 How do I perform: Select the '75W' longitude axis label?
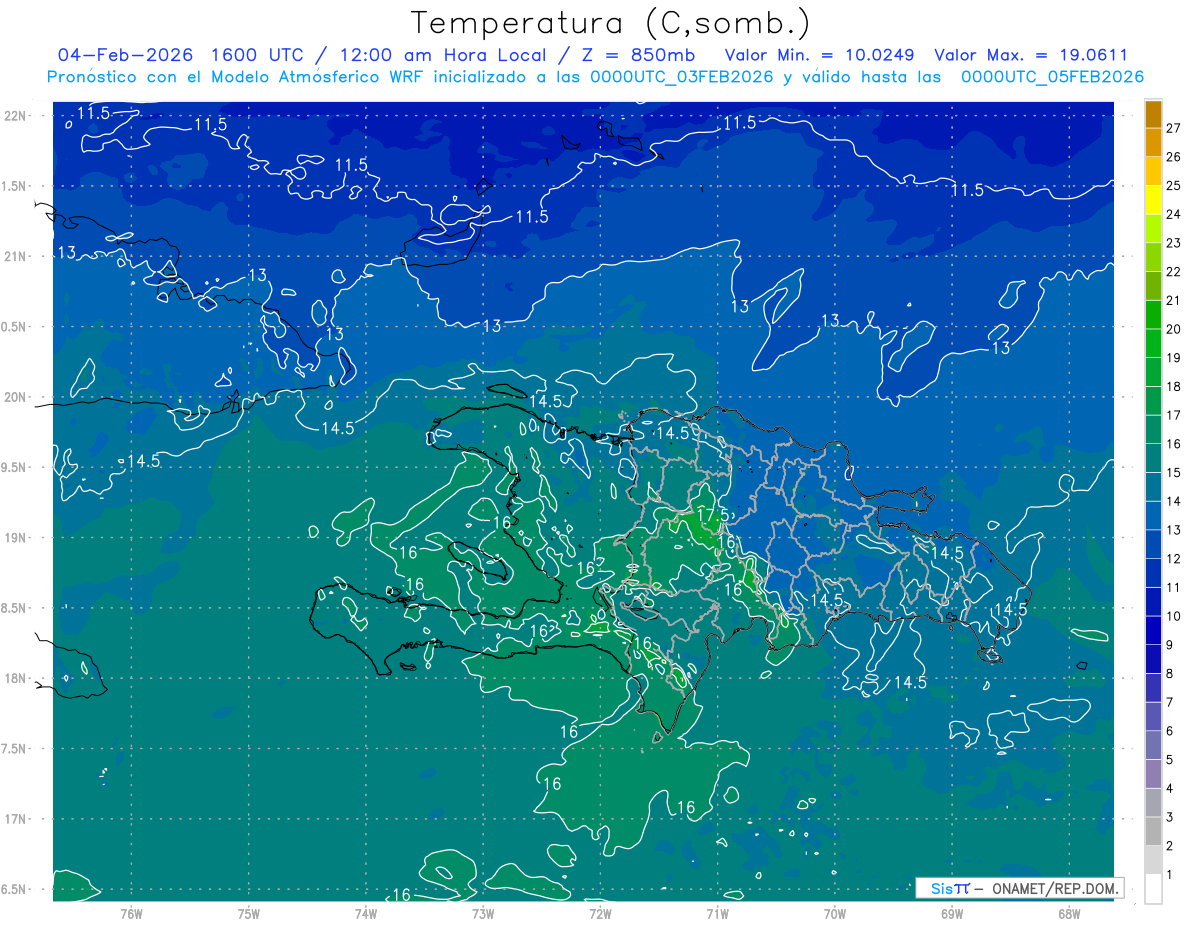(248, 914)
